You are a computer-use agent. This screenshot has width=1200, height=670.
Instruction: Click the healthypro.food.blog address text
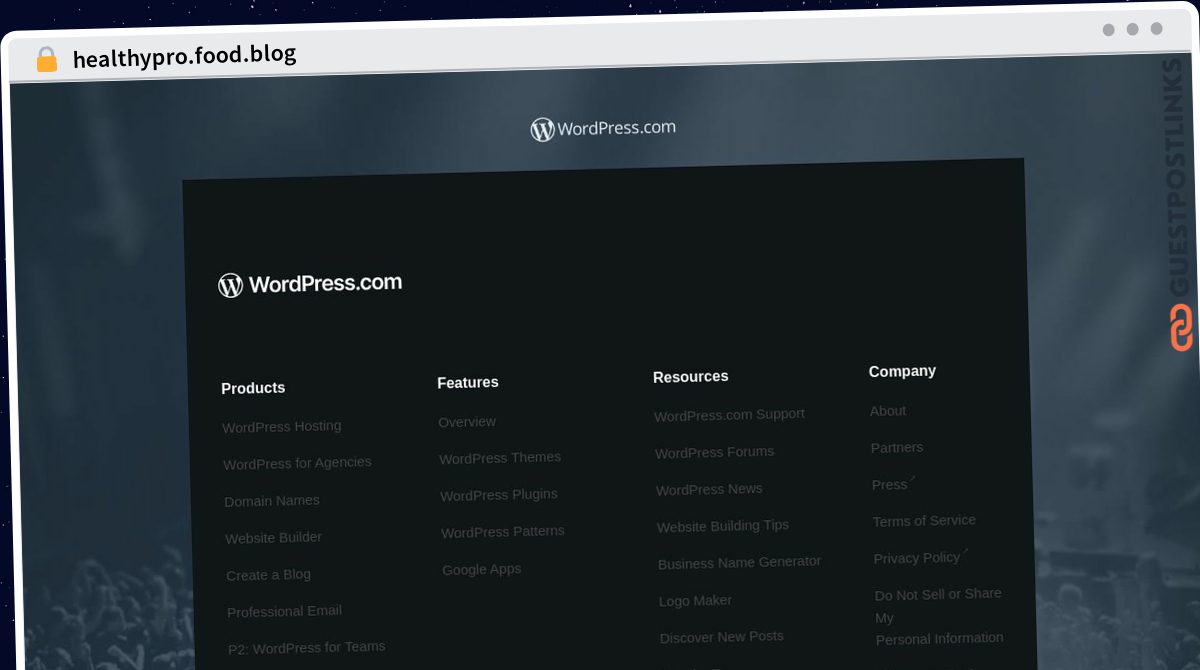(185, 56)
